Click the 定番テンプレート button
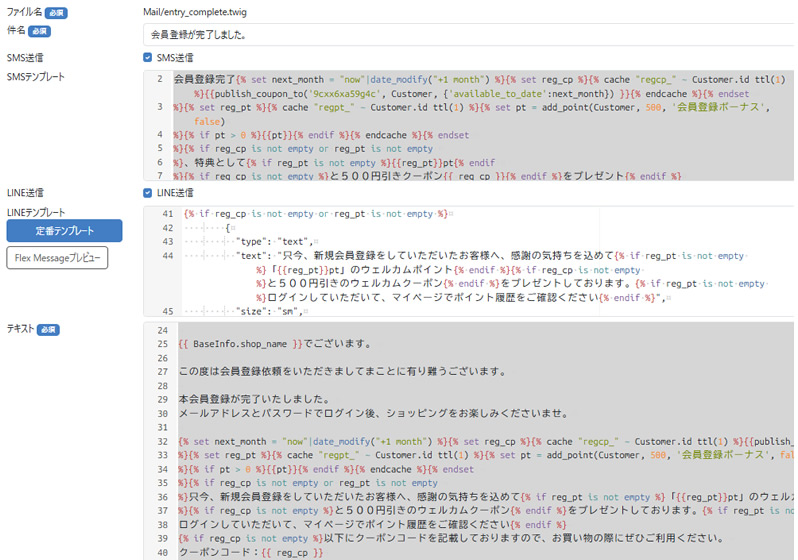Screen dimensions: 798x560 [x=64, y=231]
